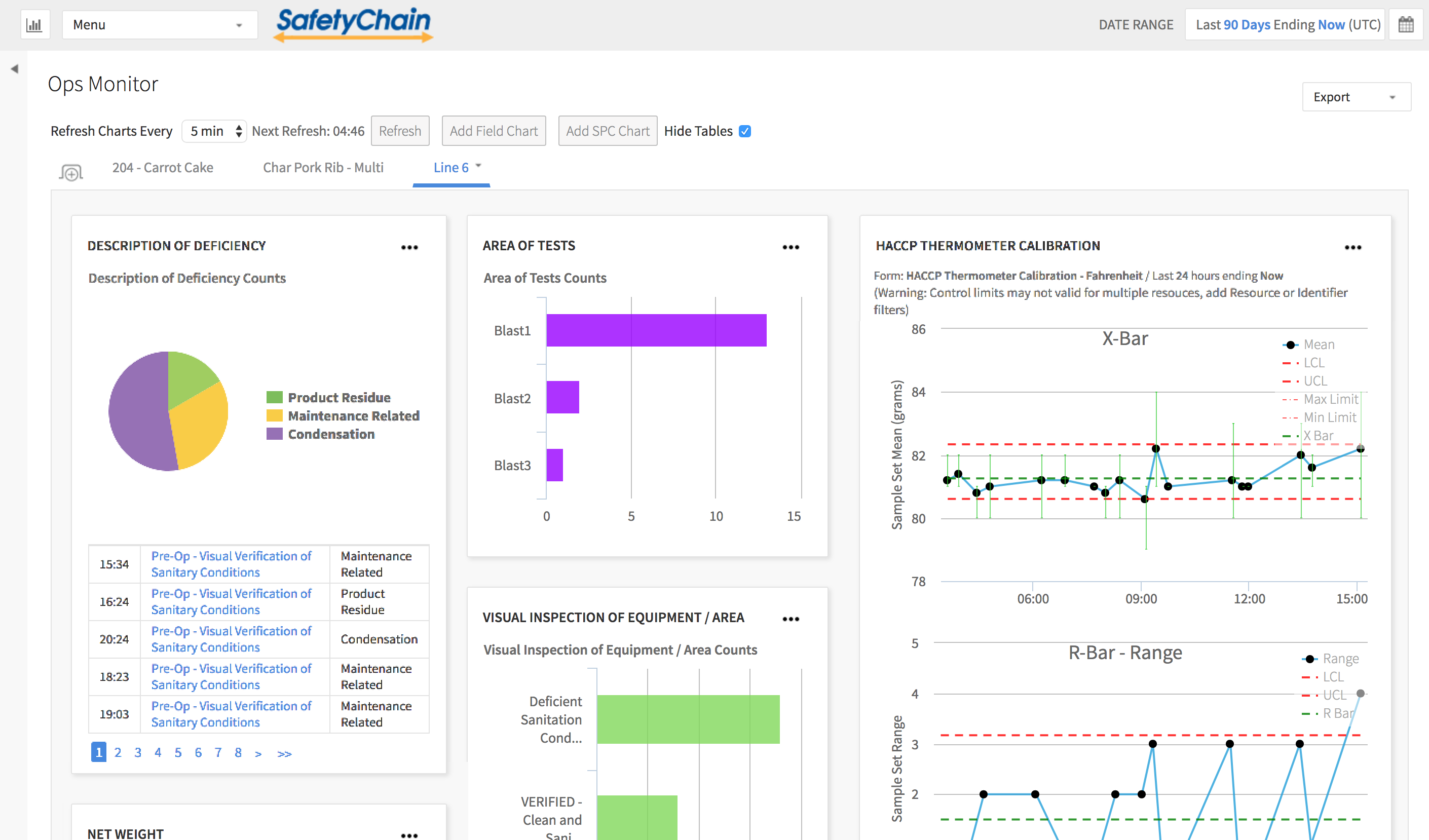Viewport: 1429px width, 840px height.
Task: Open HACCP Thermometer Calibration ellipsis menu
Action: pos(1352,248)
